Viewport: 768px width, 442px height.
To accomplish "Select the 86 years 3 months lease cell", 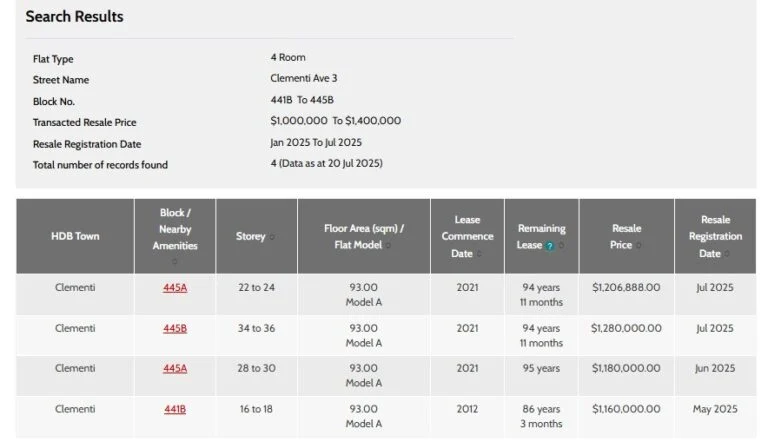I will click(541, 416).
